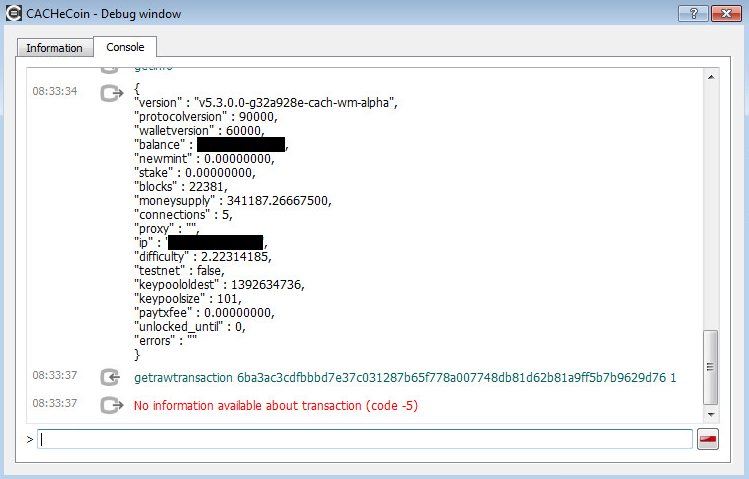Open help with the question mark button
This screenshot has height=479, width=749.
(693, 13)
